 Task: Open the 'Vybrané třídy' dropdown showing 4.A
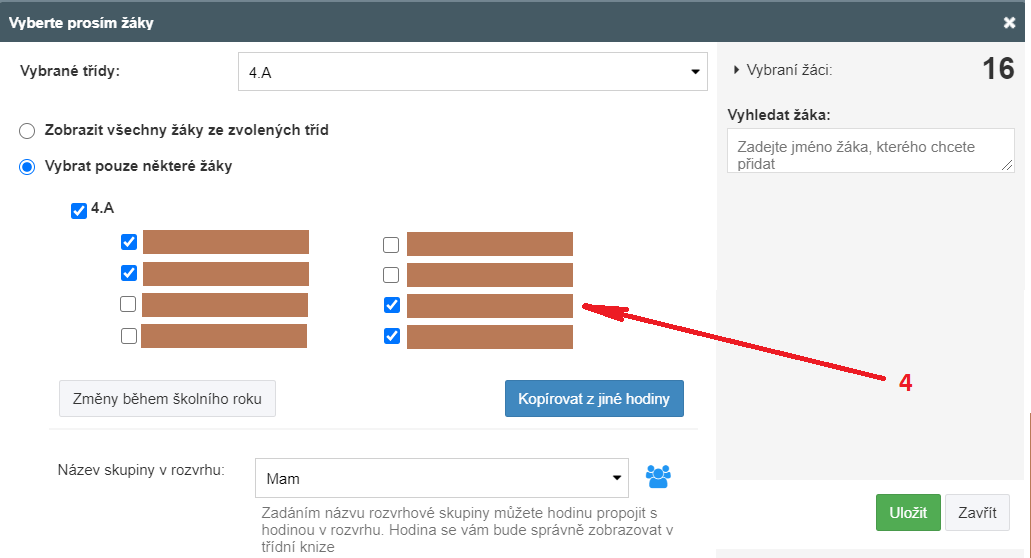tap(473, 72)
